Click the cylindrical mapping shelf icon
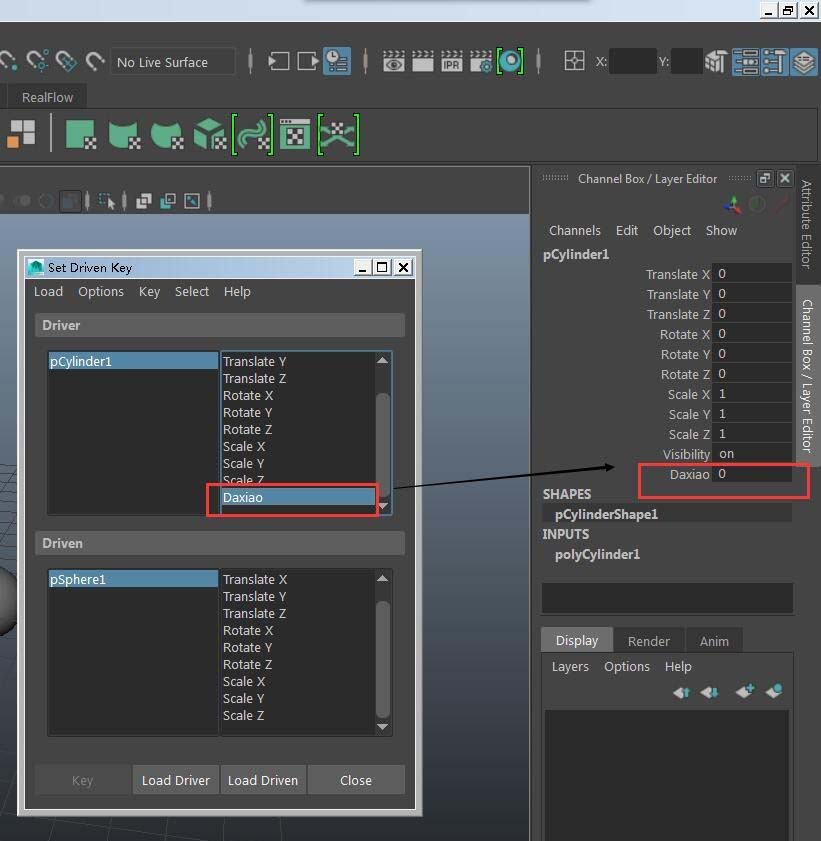The image size is (821, 841). 124,134
